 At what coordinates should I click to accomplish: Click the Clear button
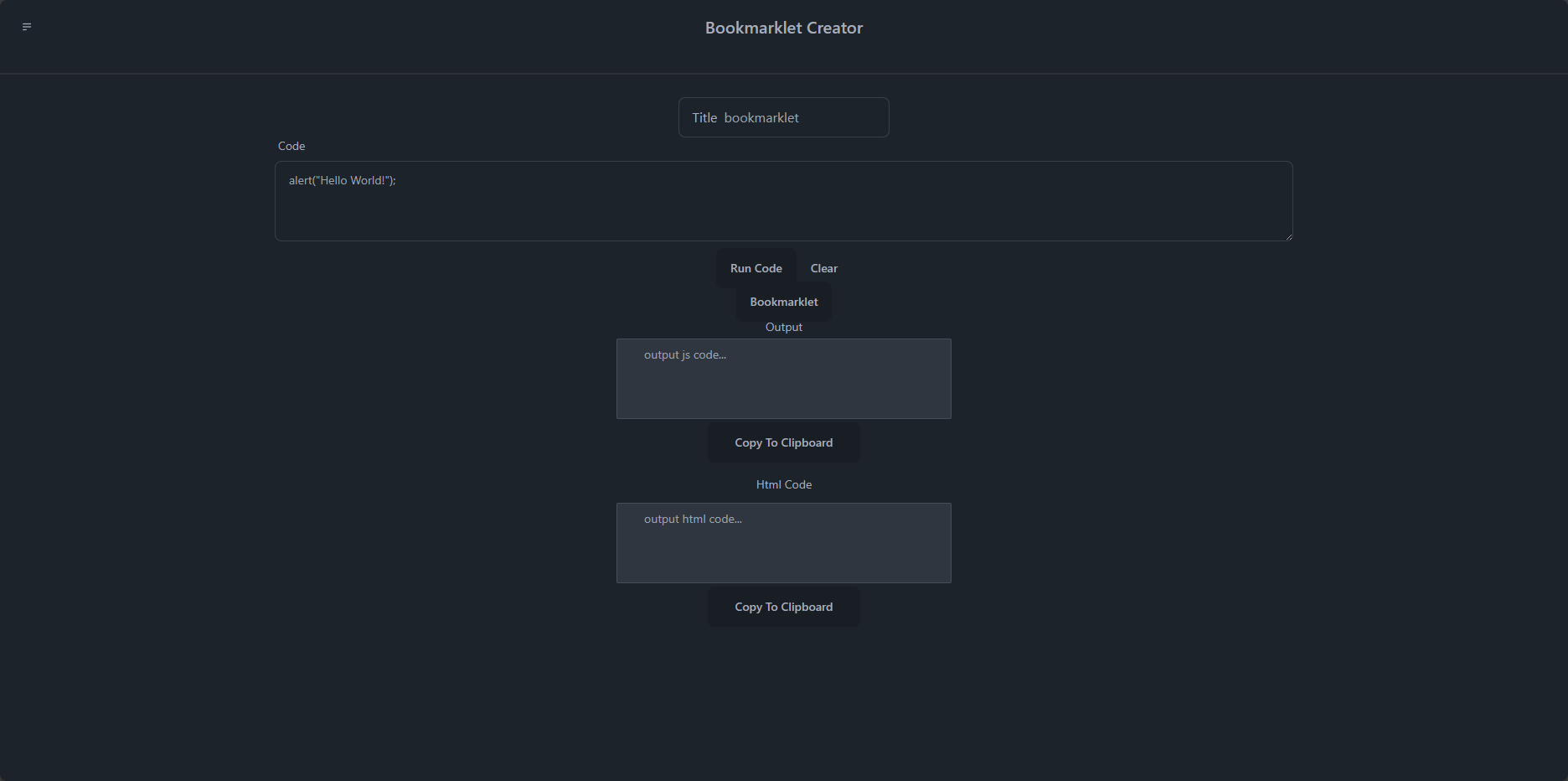coord(823,268)
